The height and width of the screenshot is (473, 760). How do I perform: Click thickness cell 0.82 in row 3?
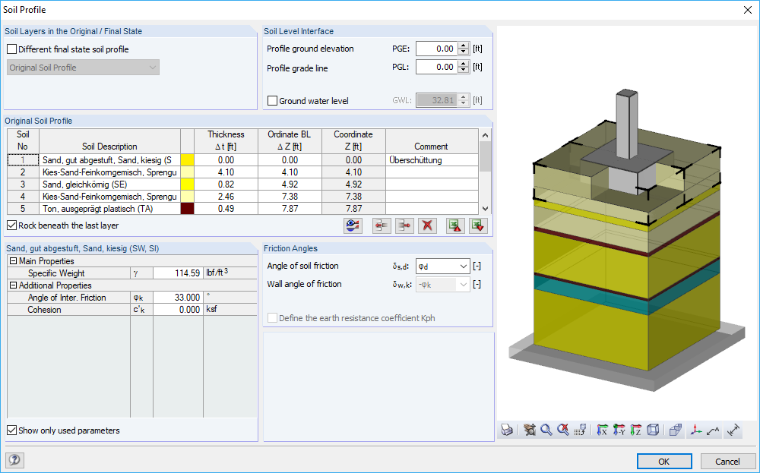(x=226, y=184)
